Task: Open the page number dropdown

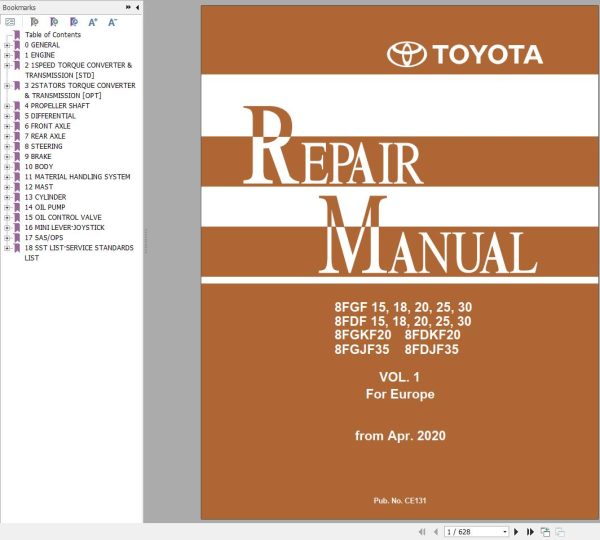Action: (504, 531)
